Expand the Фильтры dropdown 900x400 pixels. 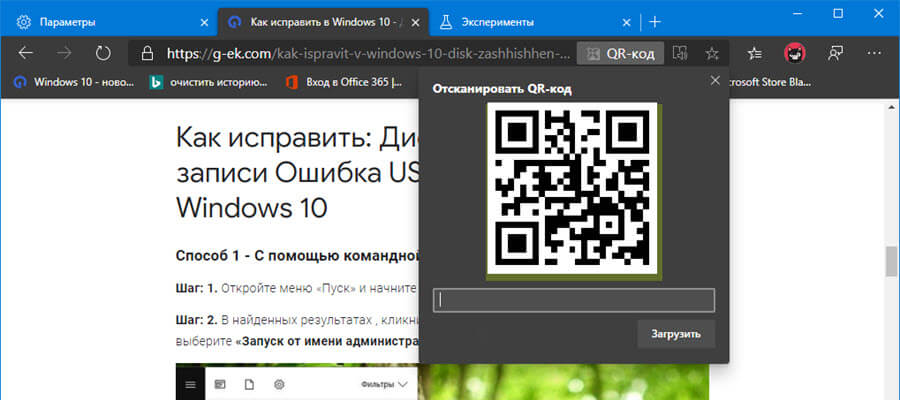(x=385, y=384)
